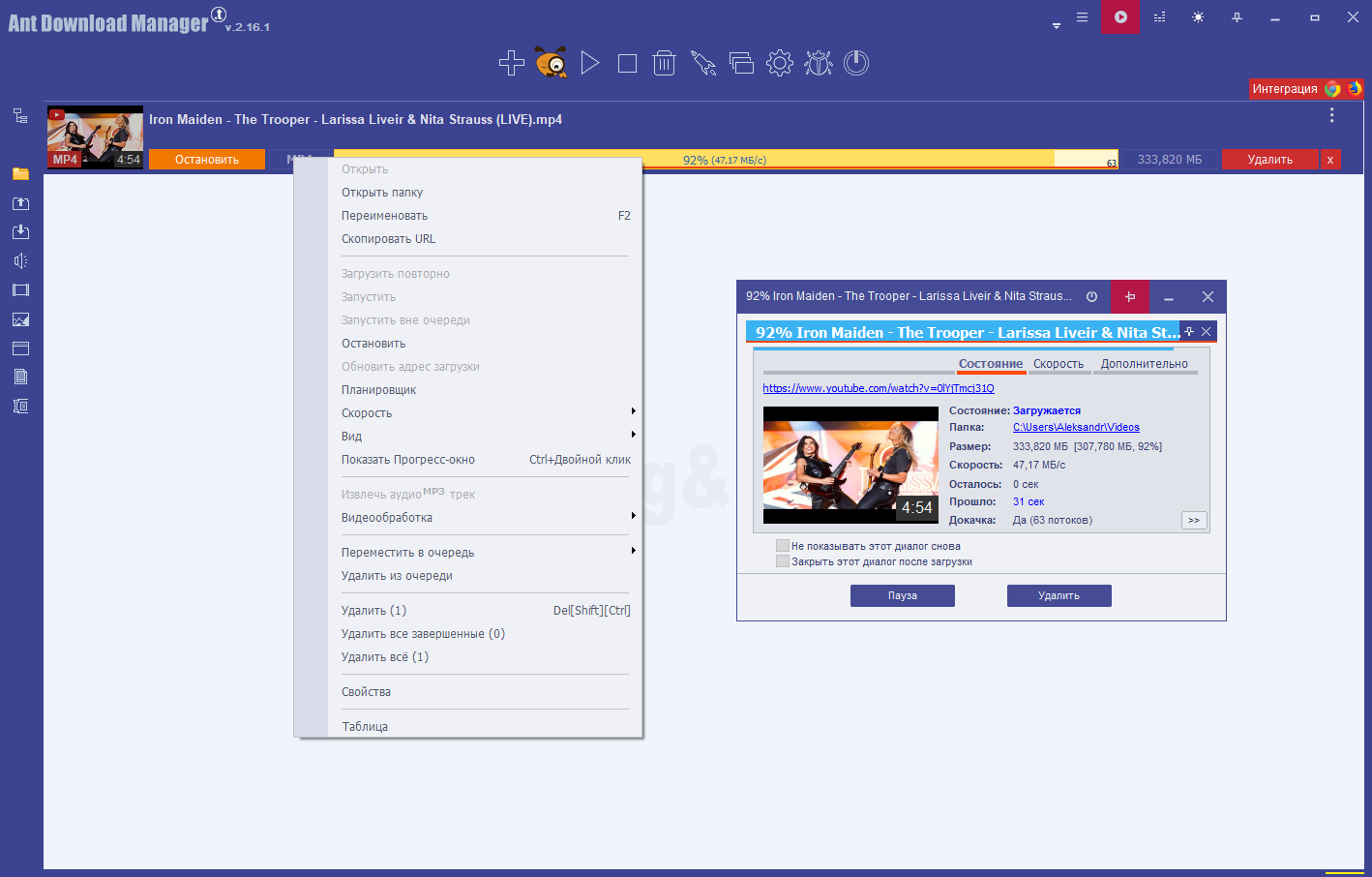Click the bug icon in the toolbar
Viewport: 1372px width, 877px height.
tap(819, 63)
